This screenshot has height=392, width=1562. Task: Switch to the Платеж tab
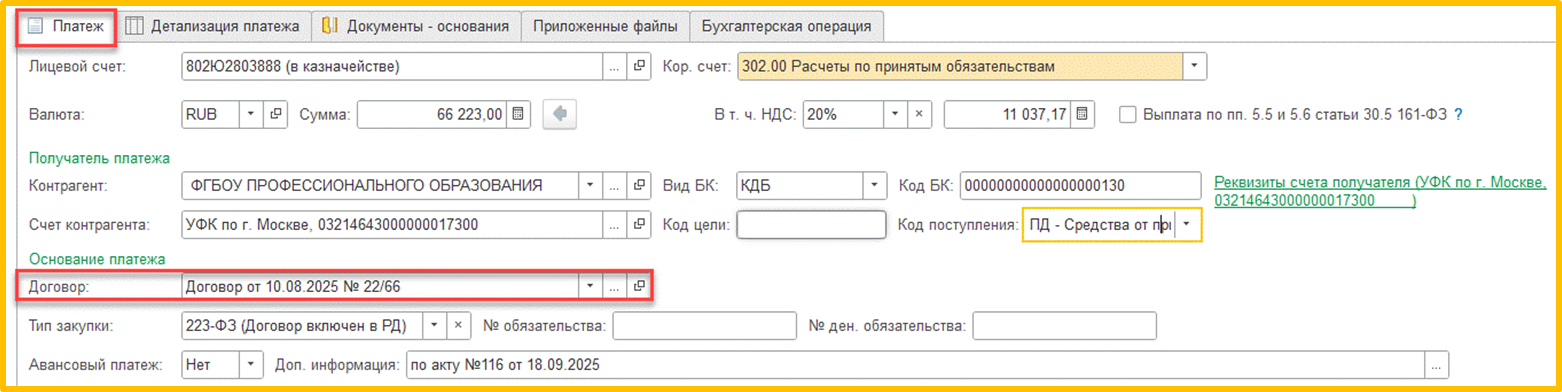tap(67, 26)
